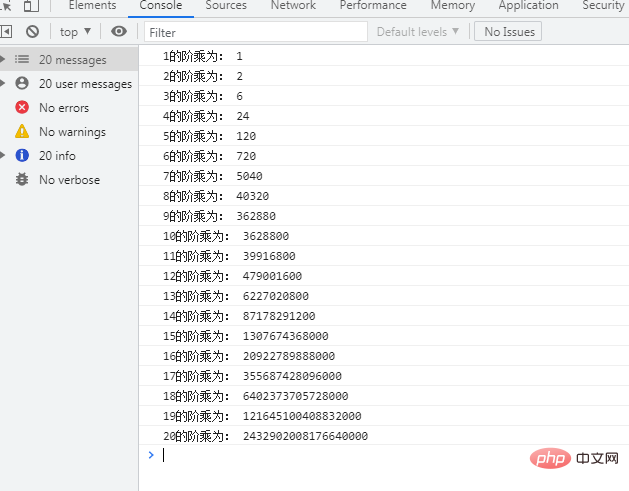Expand the 20 messages group
Viewport: 629px width, 491px height.
pos(2,59)
